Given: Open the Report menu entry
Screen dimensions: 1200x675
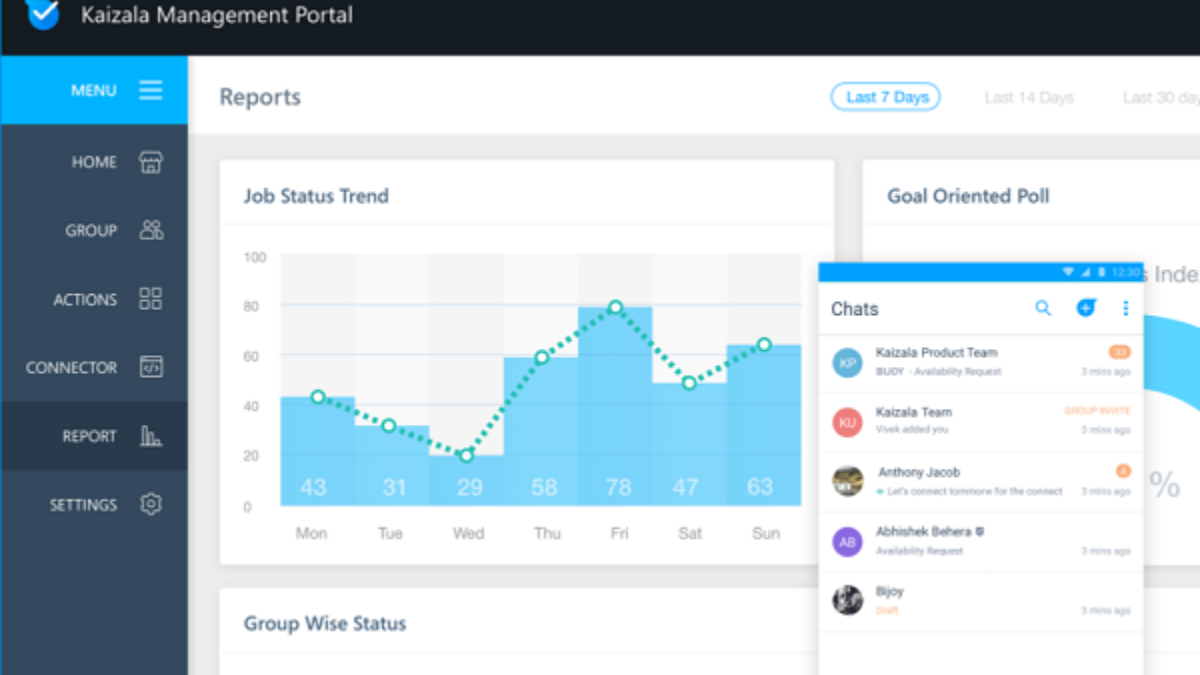Looking at the screenshot, I should [x=89, y=436].
